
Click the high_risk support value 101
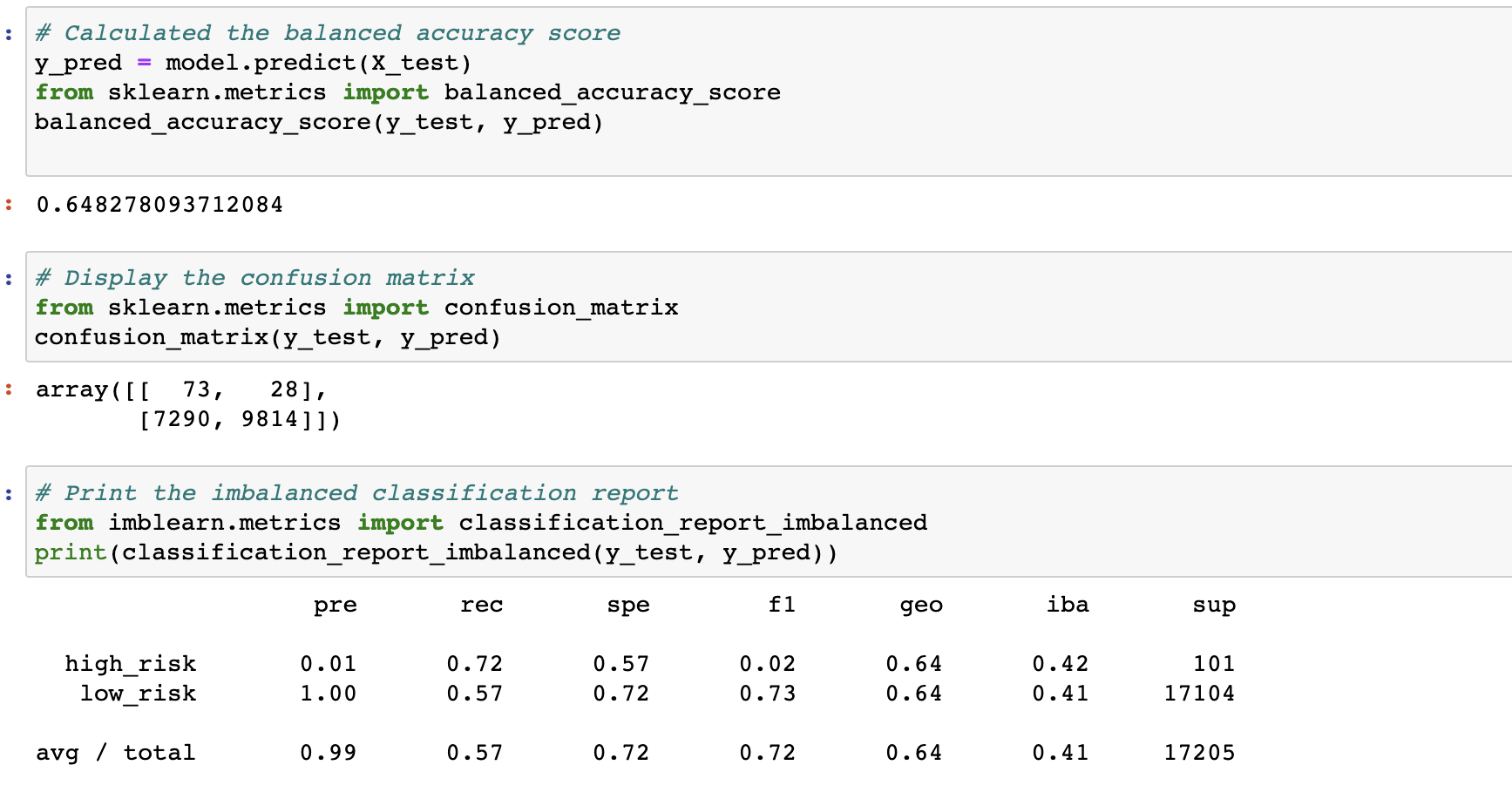click(x=1214, y=664)
